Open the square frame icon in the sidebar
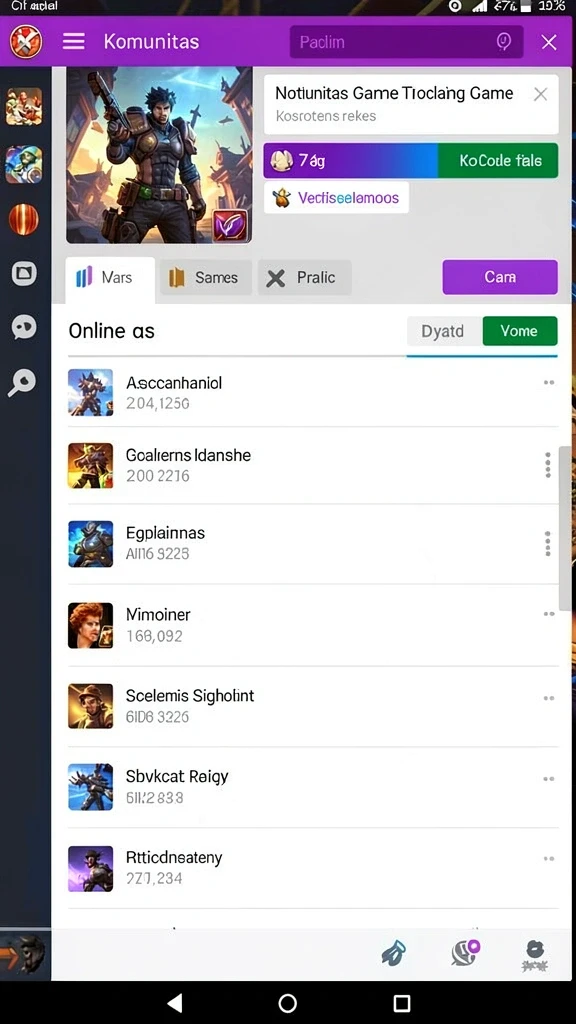The width and height of the screenshot is (576, 1024). click(24, 274)
